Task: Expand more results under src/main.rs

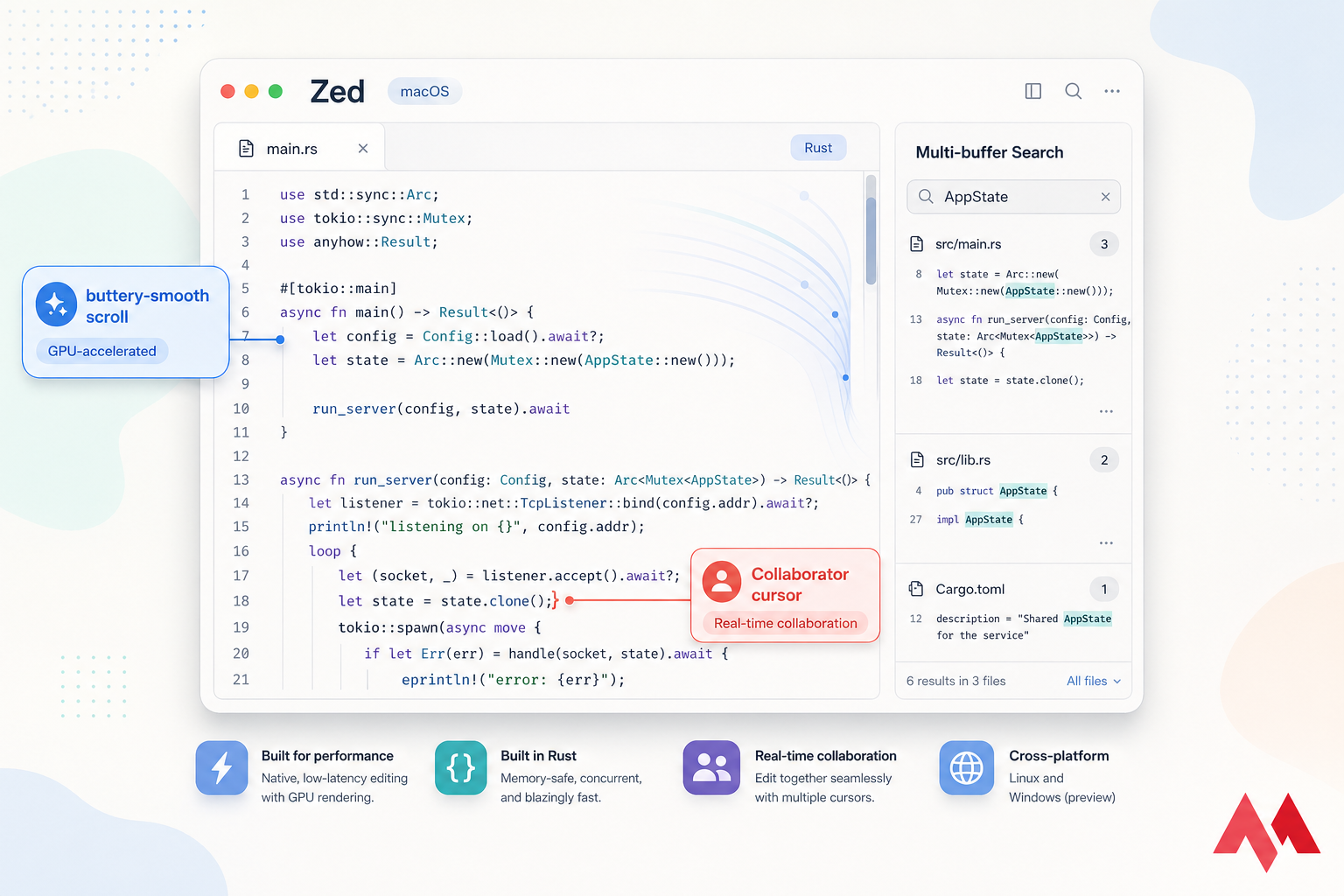Action: 1106,411
